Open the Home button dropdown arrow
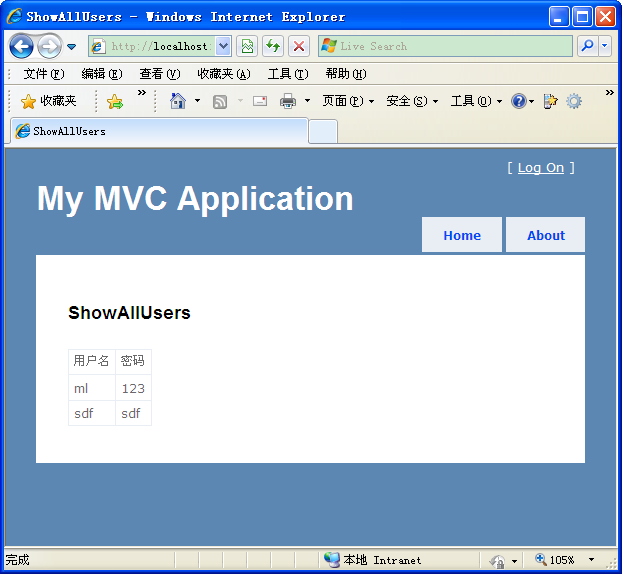Viewport: 622px width, 574px height. 197,101
